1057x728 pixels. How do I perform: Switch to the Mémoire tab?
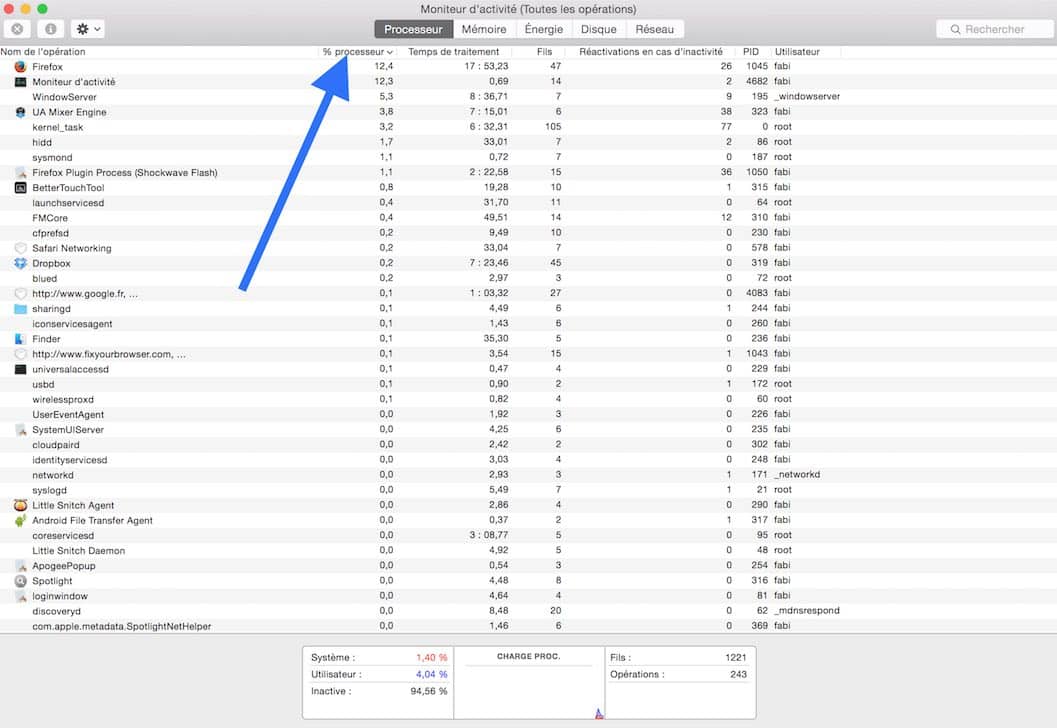(x=484, y=29)
